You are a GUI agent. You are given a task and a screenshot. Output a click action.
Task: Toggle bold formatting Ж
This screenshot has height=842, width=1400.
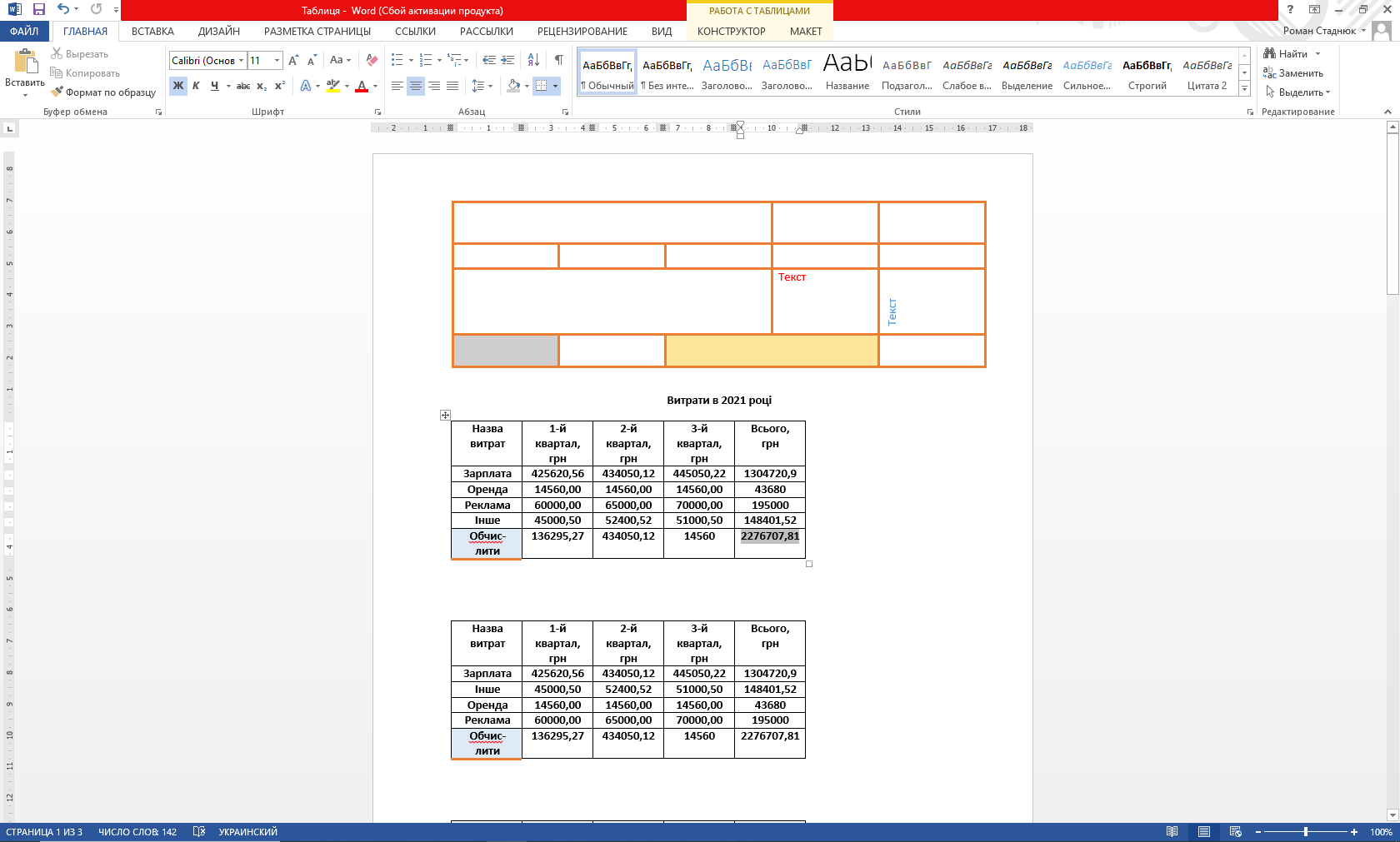[178, 86]
